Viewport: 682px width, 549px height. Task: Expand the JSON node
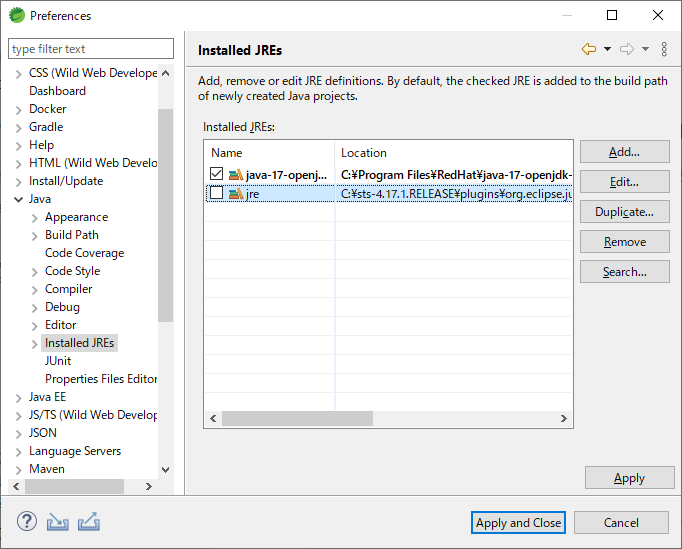point(18,434)
